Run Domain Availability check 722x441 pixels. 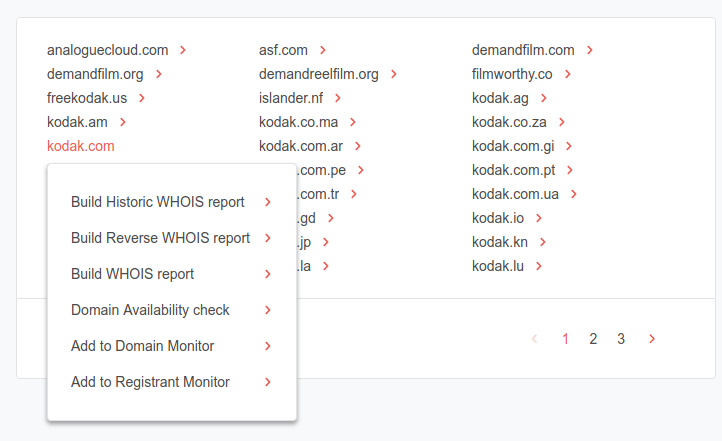coord(150,310)
